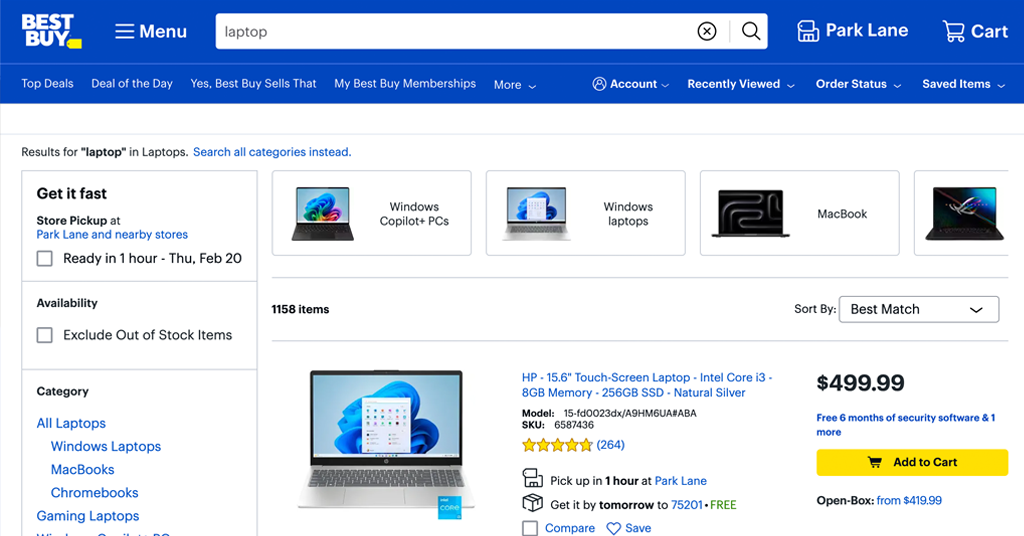
Task: Open the Sort By Best Match dropdown
Action: (919, 309)
